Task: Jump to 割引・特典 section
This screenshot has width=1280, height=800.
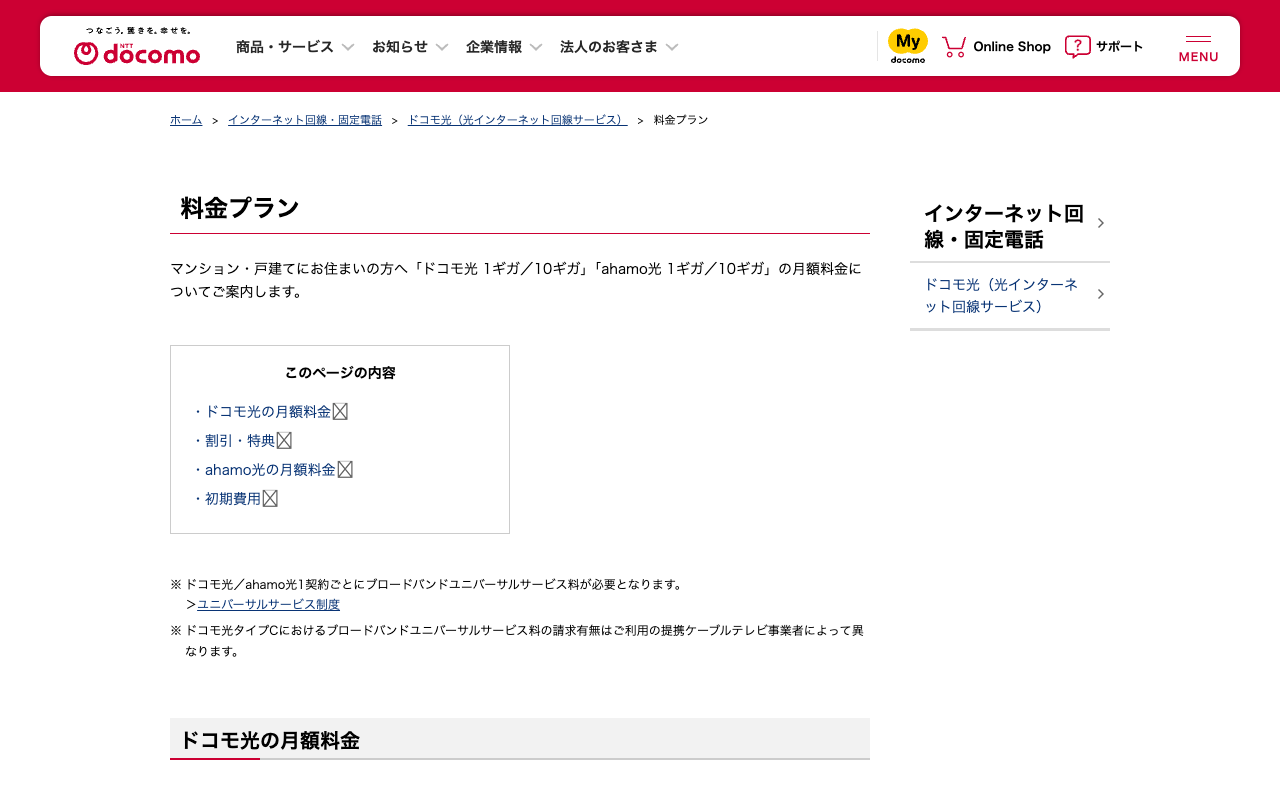Action: (240, 440)
